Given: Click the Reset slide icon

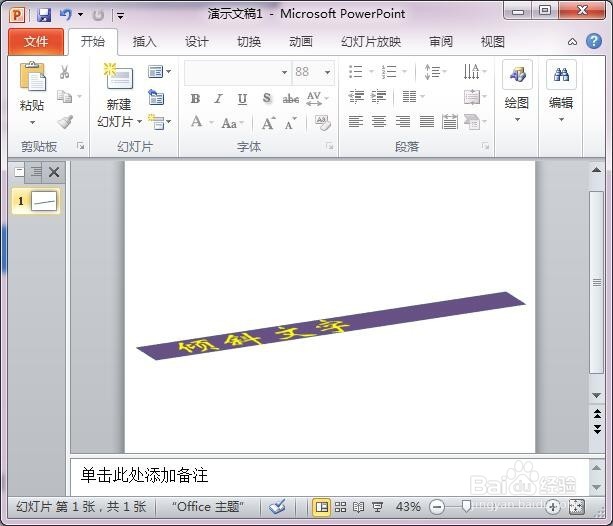Looking at the screenshot, I should [x=156, y=97].
